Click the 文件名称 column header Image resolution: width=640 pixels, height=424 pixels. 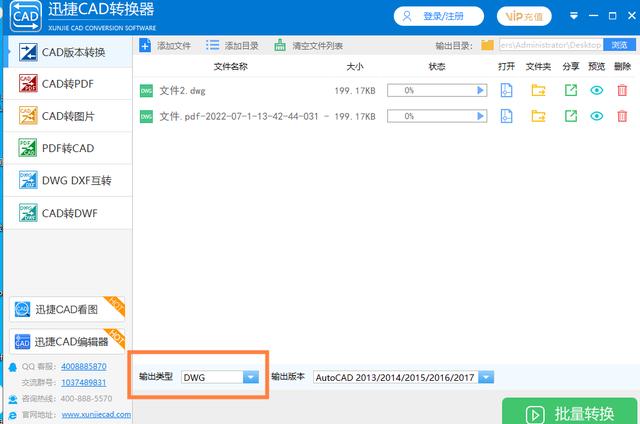tap(230, 67)
